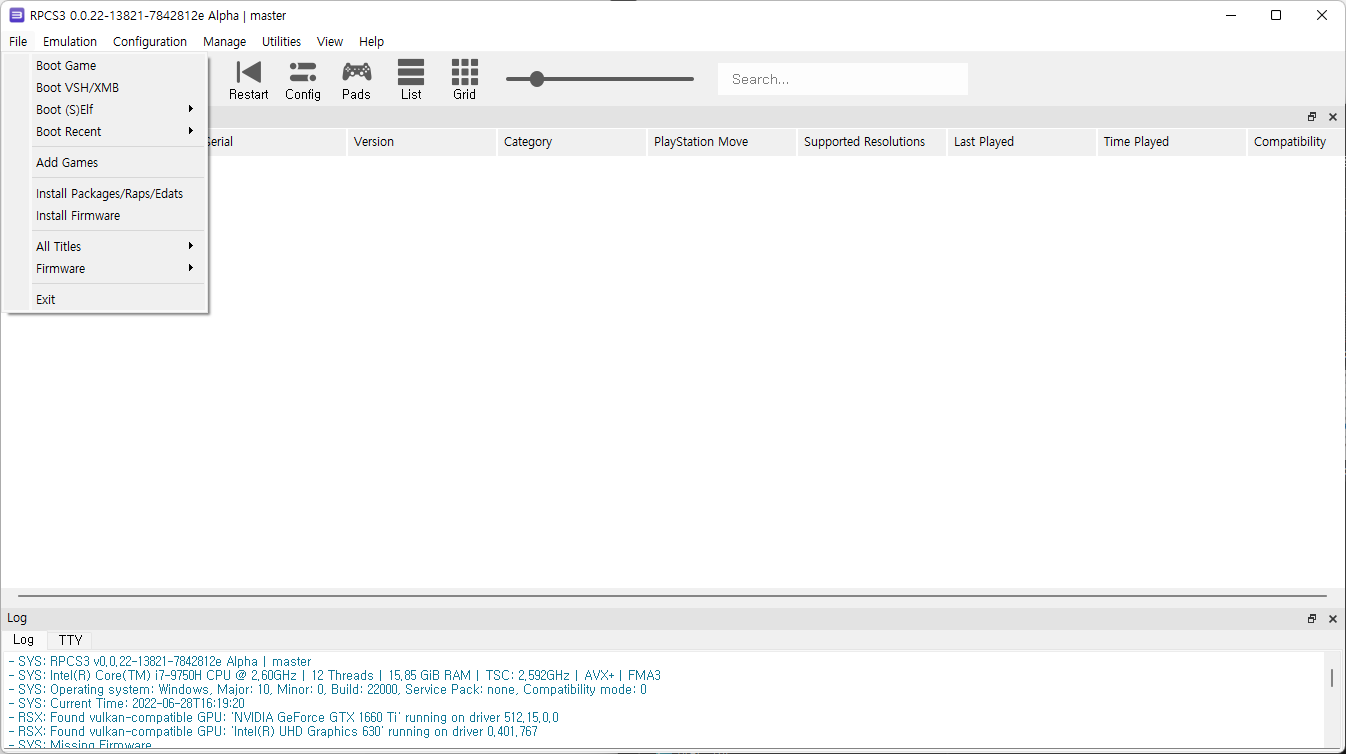Close the Log panel
Viewport: 1346px width, 754px height.
click(x=1333, y=619)
